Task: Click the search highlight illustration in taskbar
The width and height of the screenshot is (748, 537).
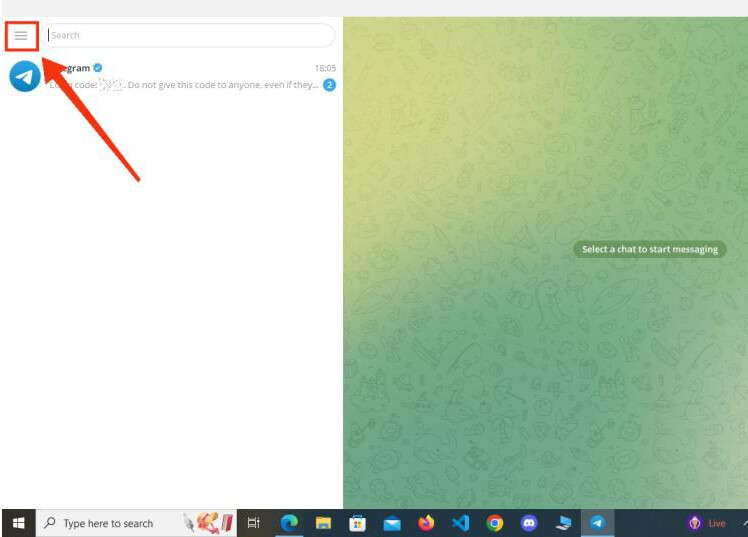Action: click(209, 523)
